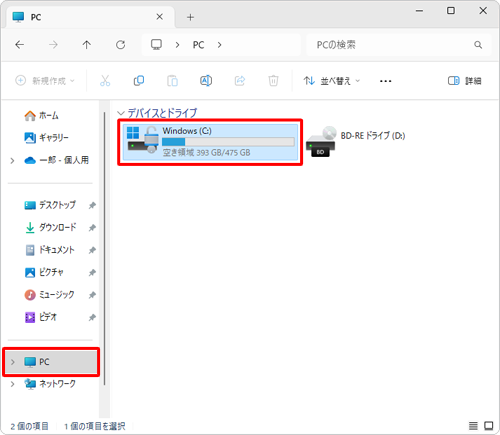Open the See more ellipsis menu
The width and height of the screenshot is (500, 435).
tap(386, 81)
